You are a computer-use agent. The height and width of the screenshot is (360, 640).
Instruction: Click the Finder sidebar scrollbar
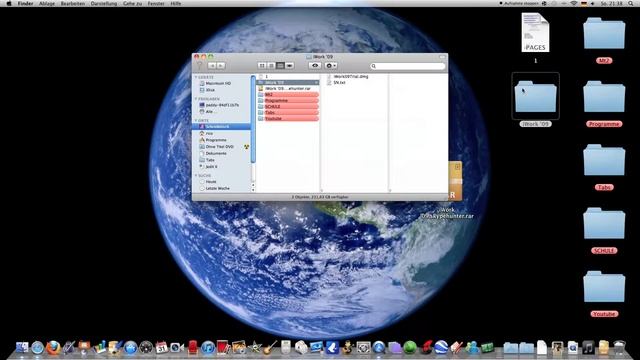point(253,118)
